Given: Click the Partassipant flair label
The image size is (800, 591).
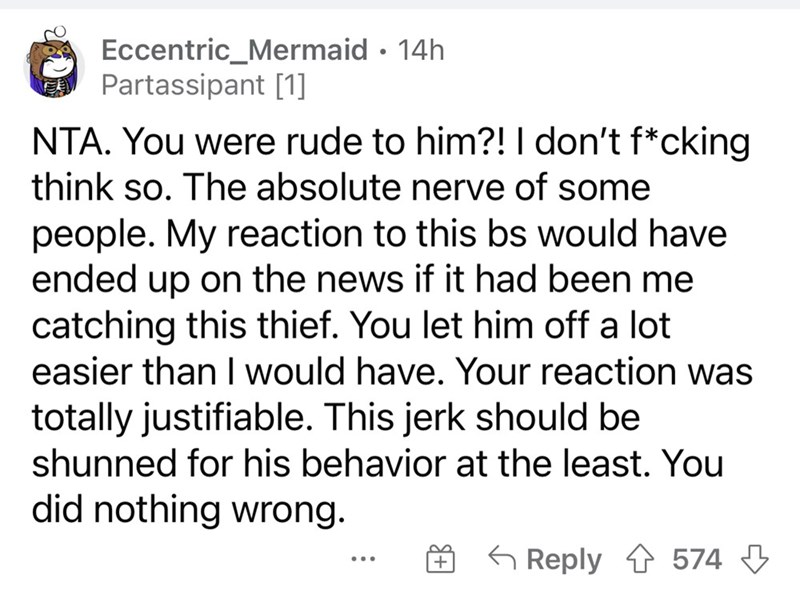Looking at the screenshot, I should coord(183,85).
